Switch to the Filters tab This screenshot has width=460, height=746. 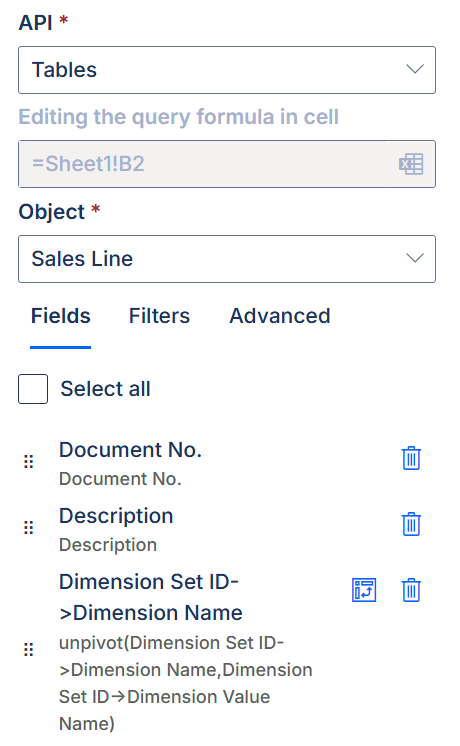(159, 316)
